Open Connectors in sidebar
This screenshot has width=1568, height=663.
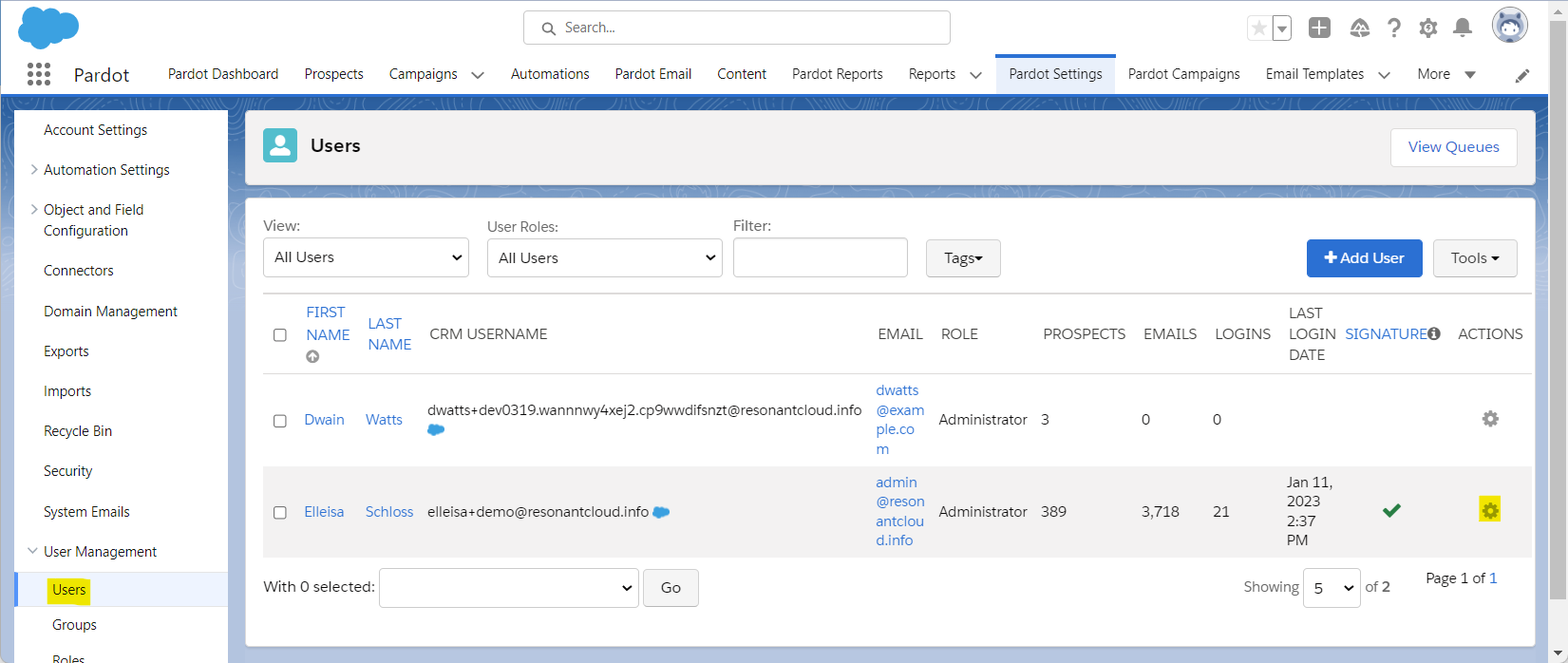[x=79, y=271]
